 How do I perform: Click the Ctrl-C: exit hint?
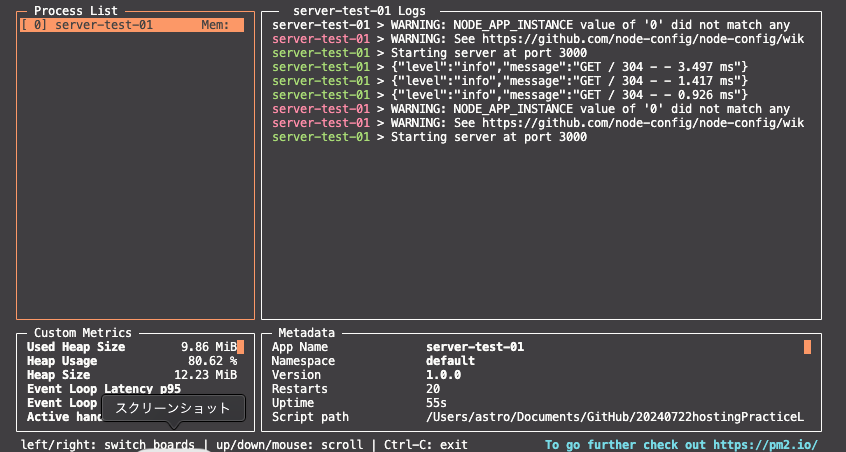click(x=426, y=445)
